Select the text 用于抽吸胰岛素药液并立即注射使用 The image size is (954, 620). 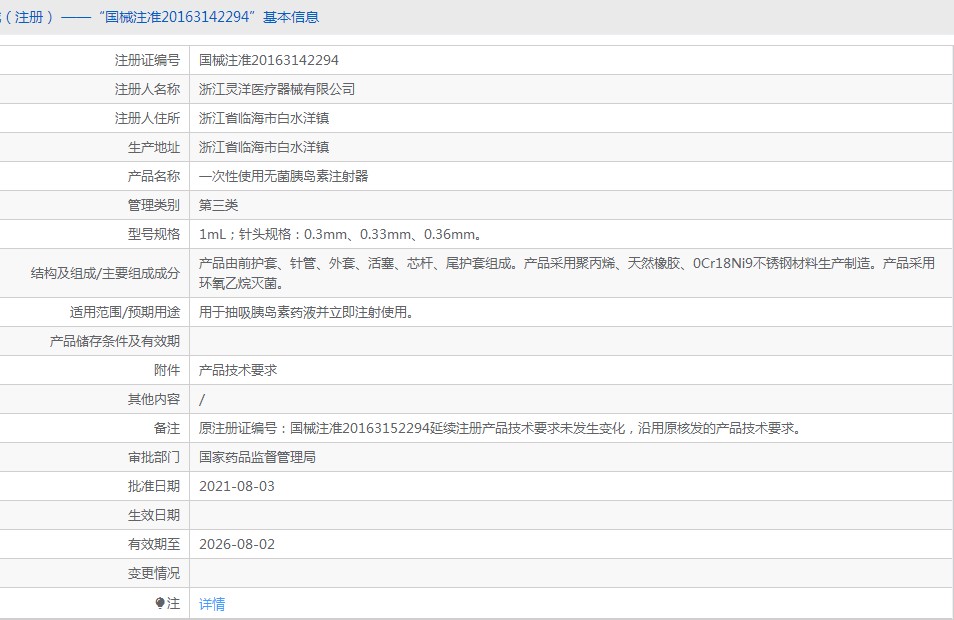point(306,312)
